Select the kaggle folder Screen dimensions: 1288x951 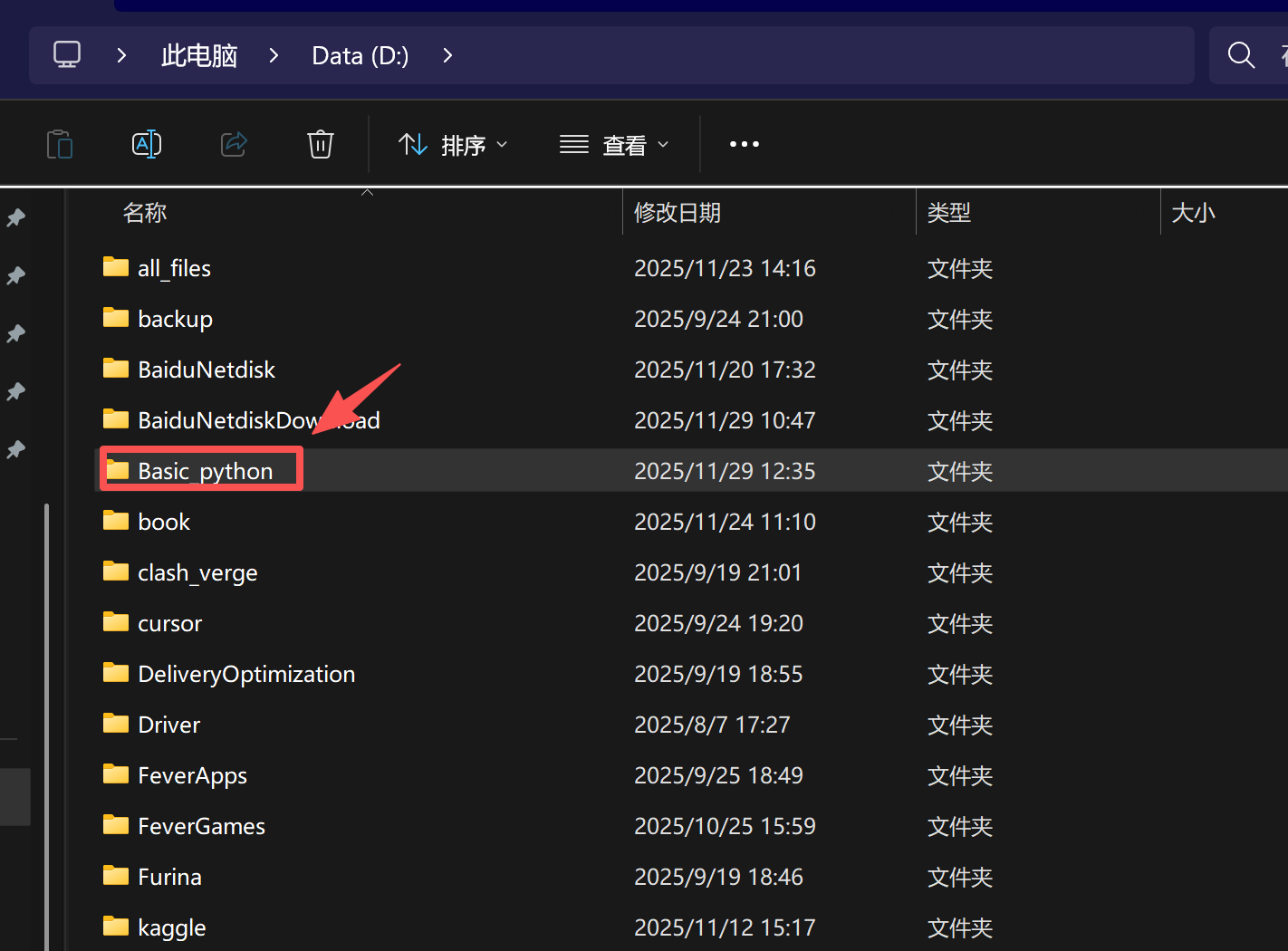(171, 927)
